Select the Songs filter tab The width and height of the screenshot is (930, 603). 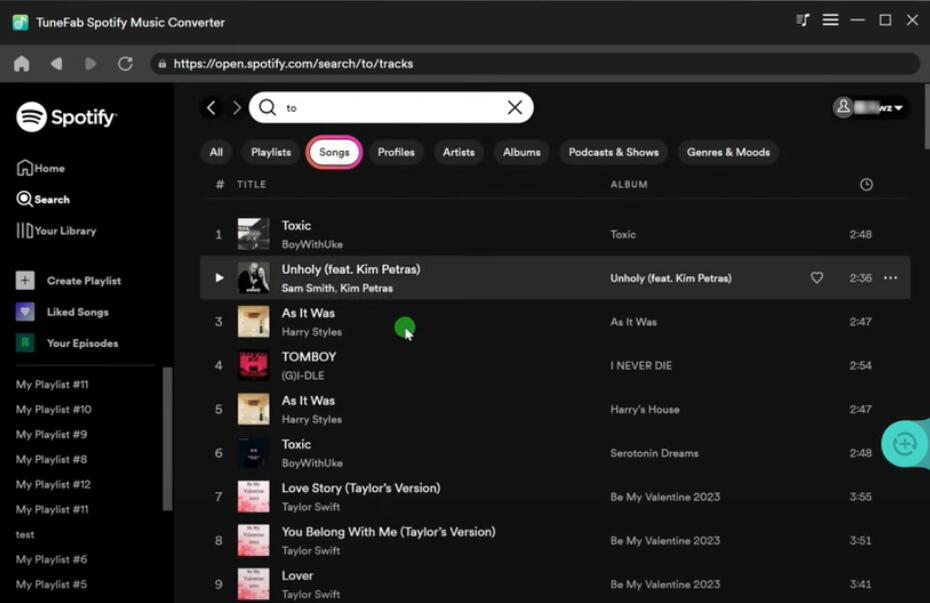tap(335, 152)
